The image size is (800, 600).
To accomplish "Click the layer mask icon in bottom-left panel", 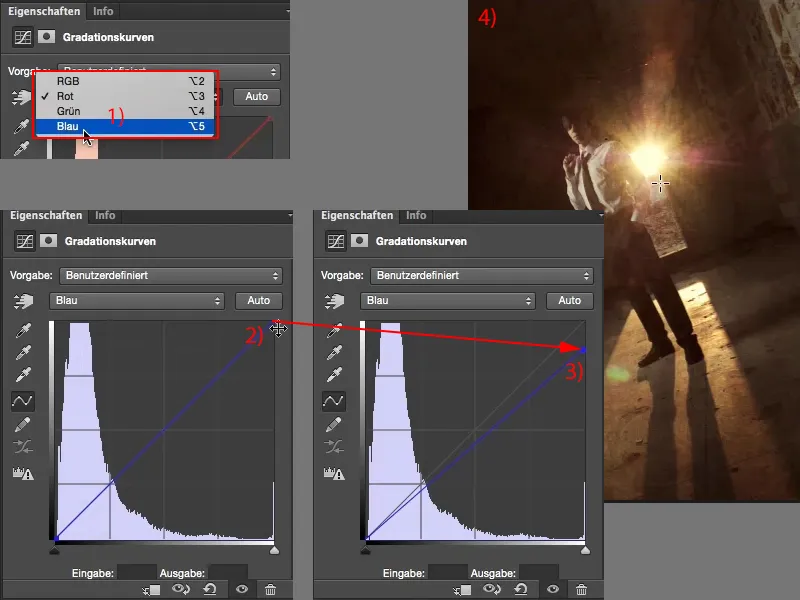I will [48, 240].
